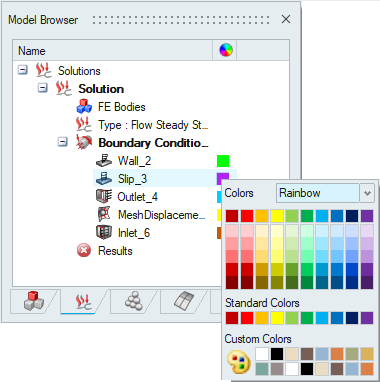Click the Outlet_4 boundary icon

click(104, 197)
